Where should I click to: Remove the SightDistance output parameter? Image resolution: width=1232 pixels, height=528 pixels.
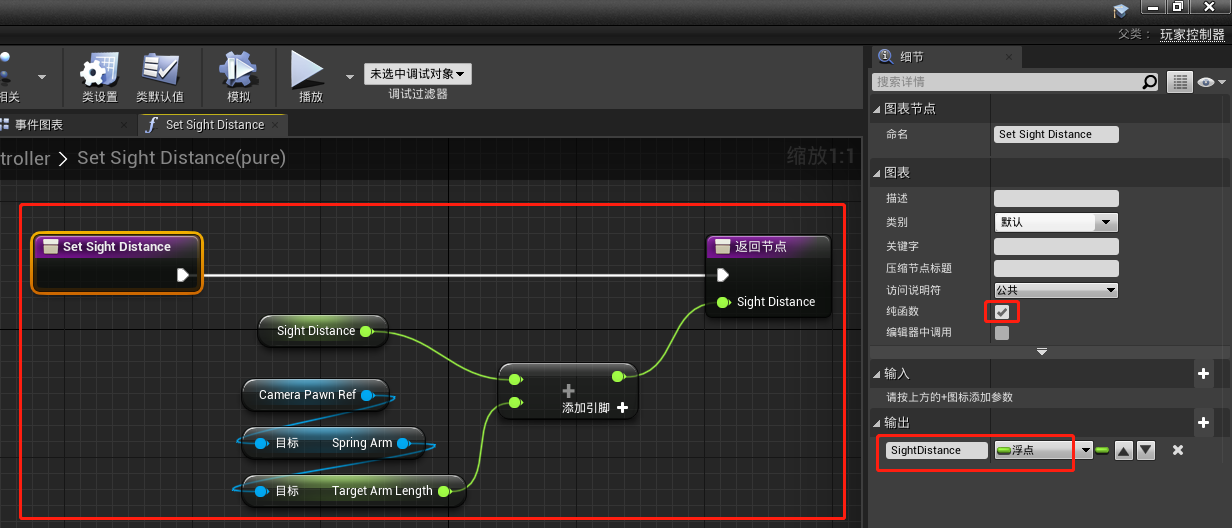click(1178, 450)
